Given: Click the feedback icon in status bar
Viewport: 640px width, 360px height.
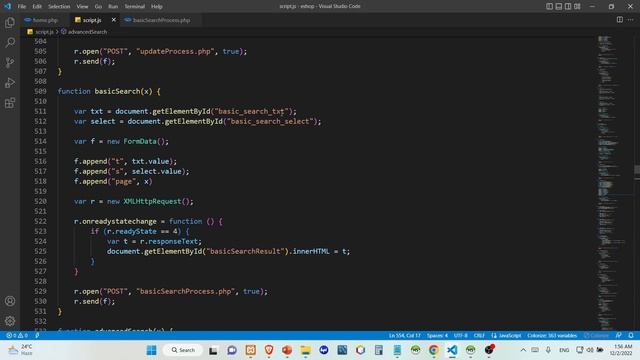Looking at the screenshot, I should click(619, 336).
